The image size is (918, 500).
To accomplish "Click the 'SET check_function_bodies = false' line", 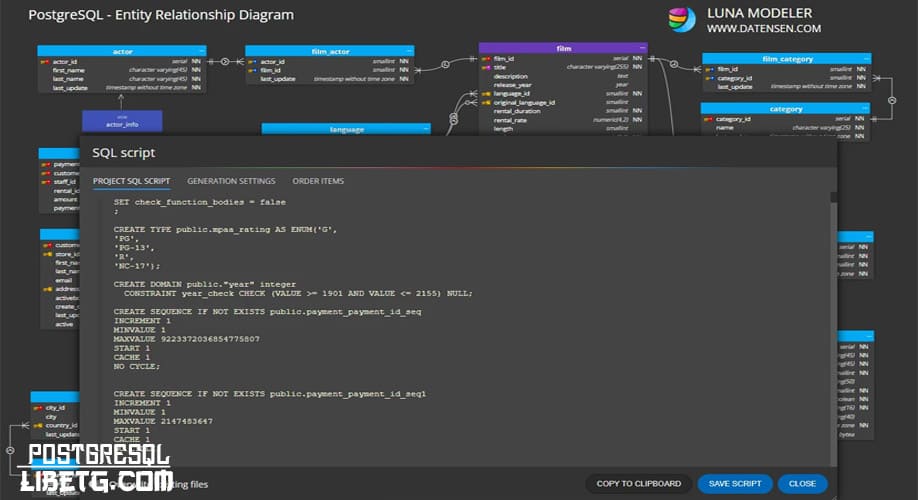I will [x=200, y=202].
